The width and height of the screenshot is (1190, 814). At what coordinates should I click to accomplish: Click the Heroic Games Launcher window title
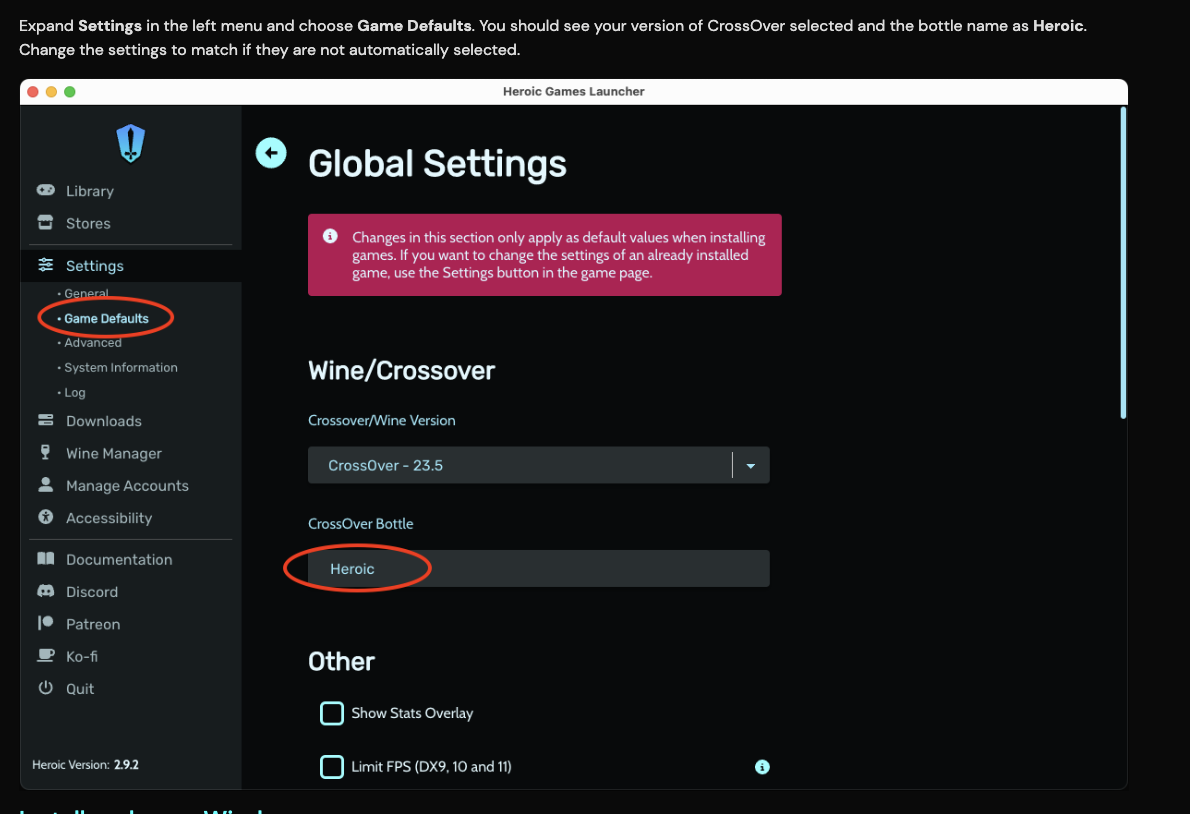[574, 91]
